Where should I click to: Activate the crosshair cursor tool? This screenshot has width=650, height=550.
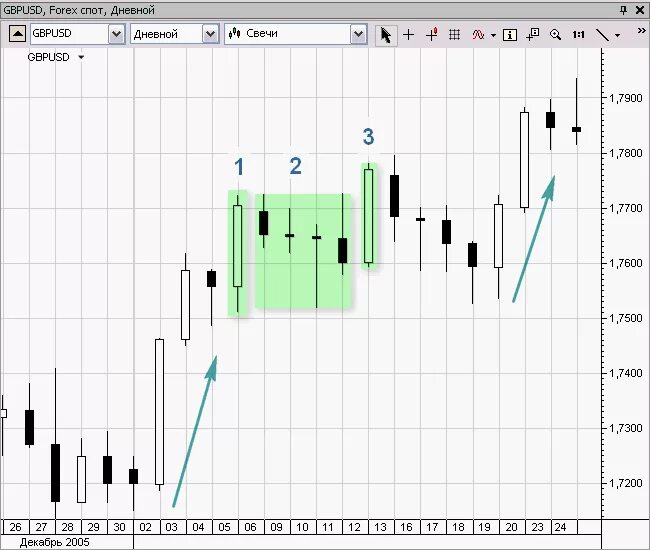pos(408,34)
